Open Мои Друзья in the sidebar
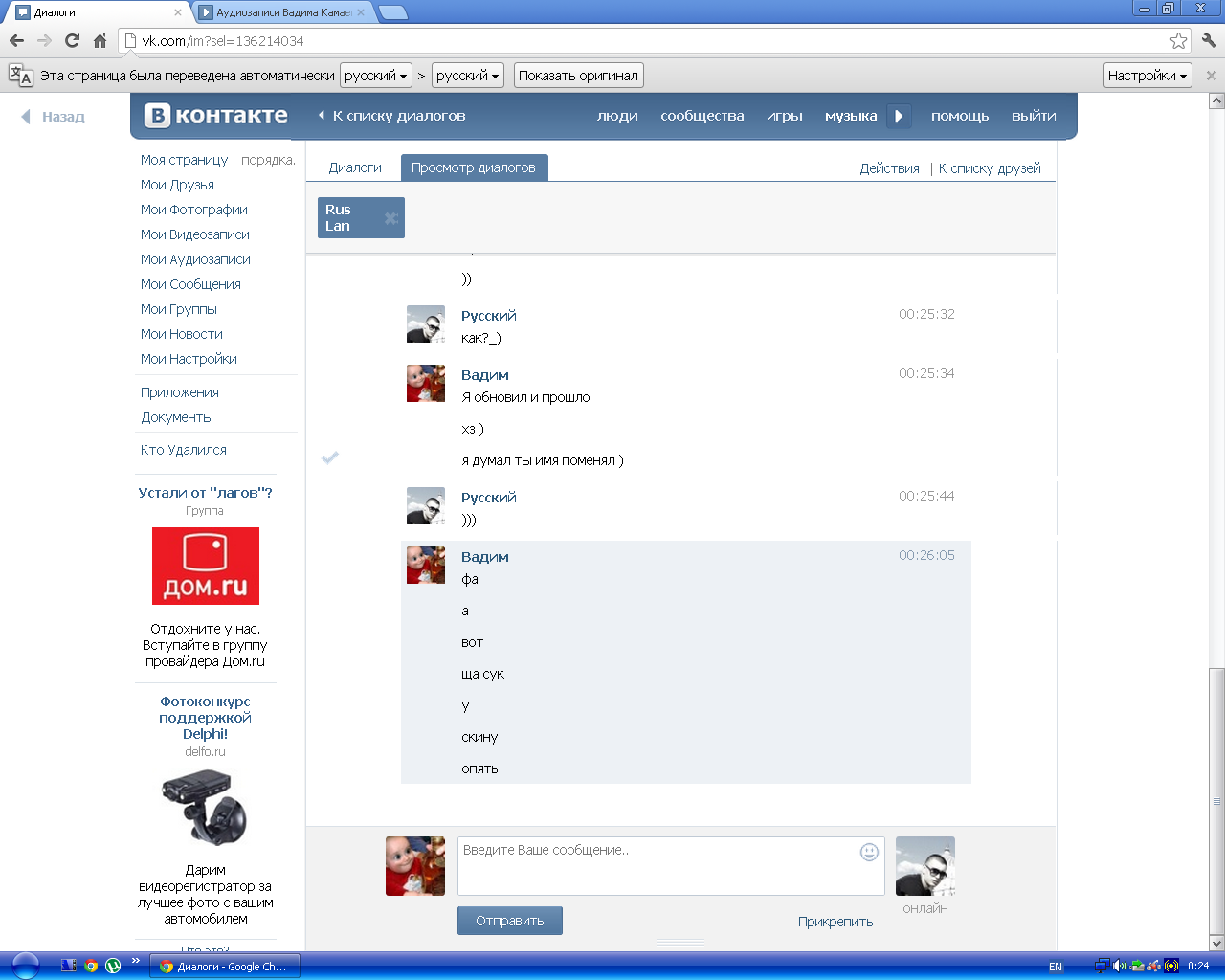Image resolution: width=1225 pixels, height=980 pixels. [177, 185]
